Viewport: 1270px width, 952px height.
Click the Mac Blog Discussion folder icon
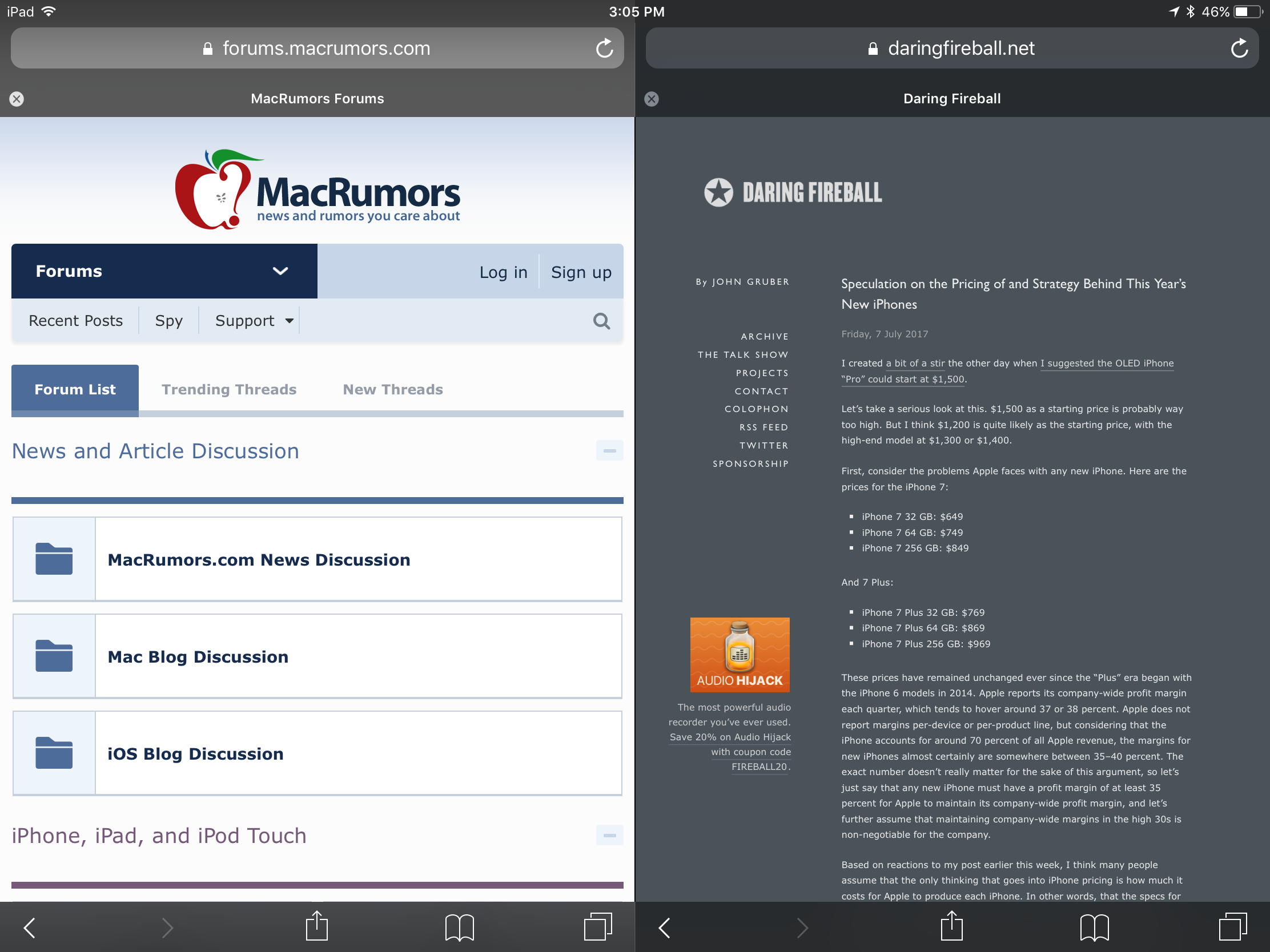[54, 656]
